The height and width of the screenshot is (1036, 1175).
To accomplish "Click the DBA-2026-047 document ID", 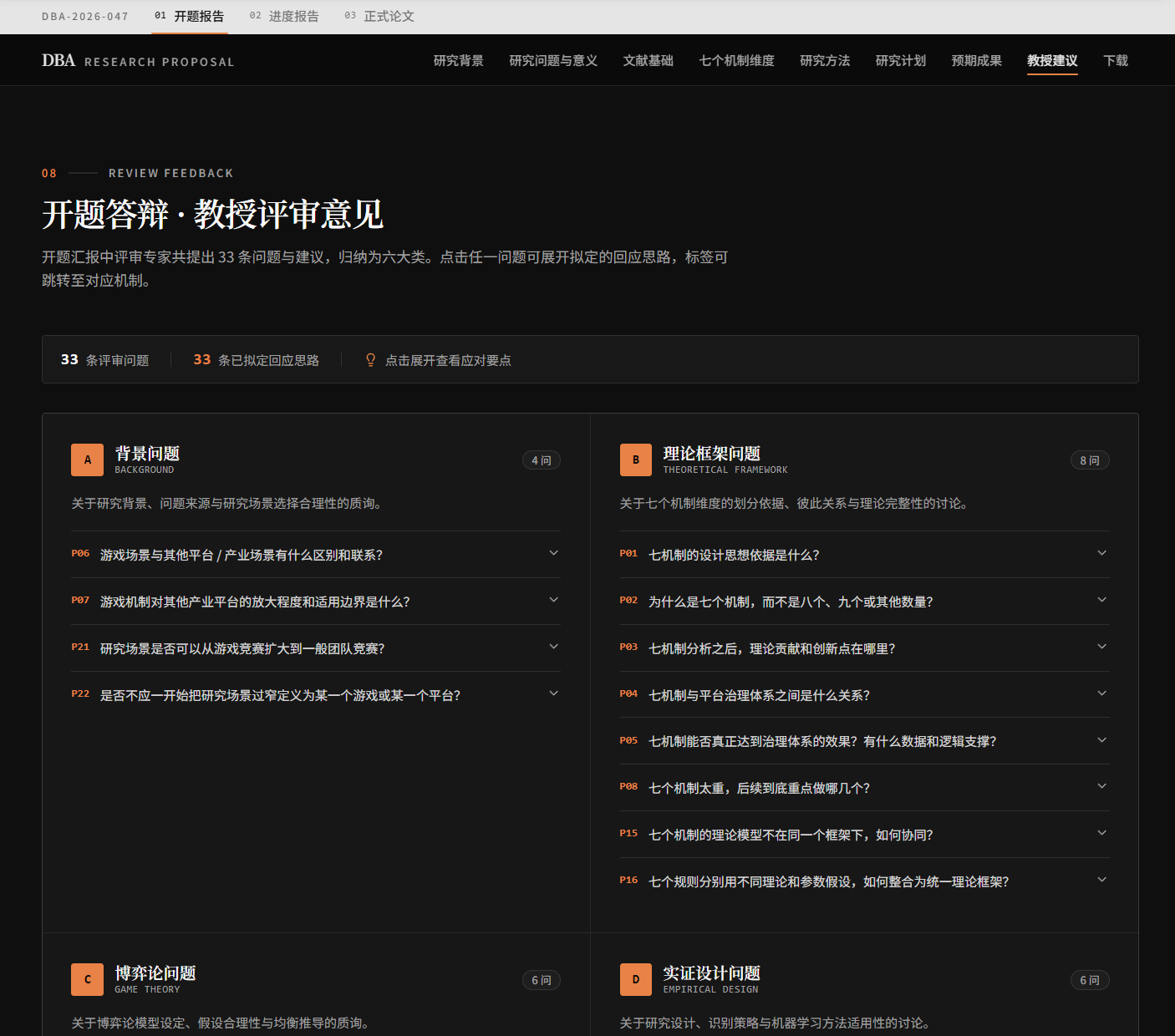I will coord(85,17).
